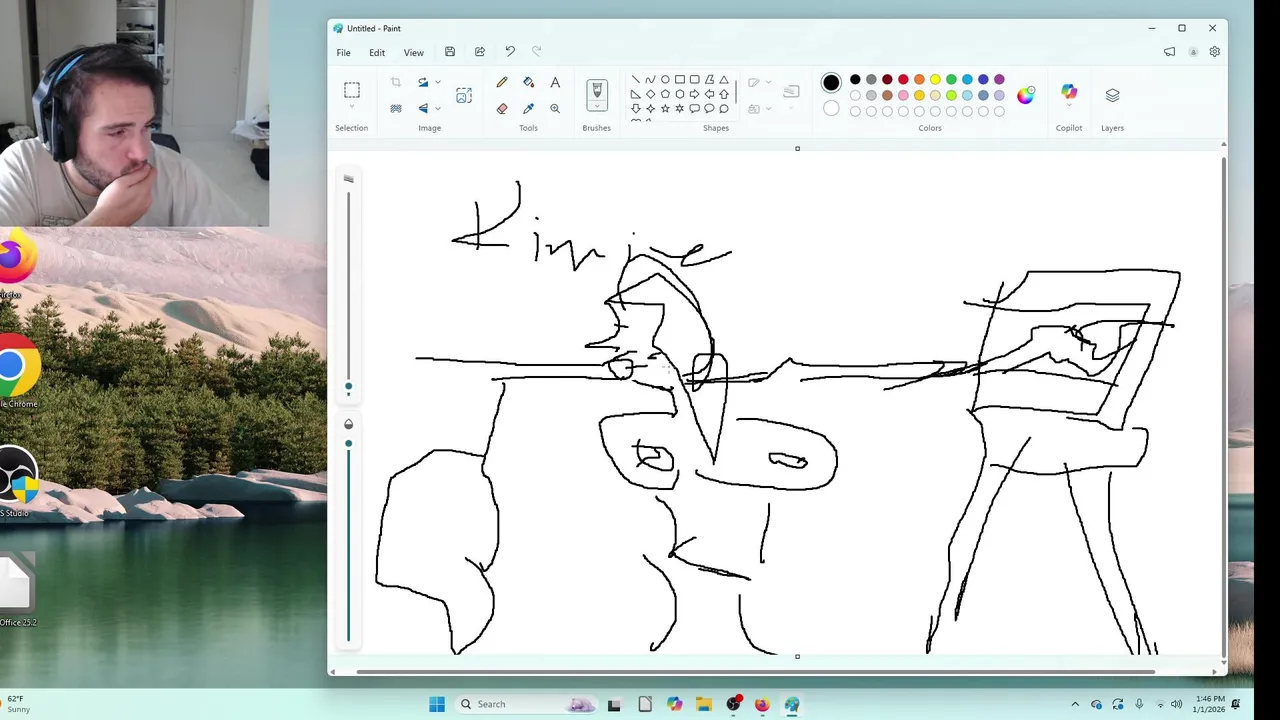The image size is (1280, 720).
Task: Expand the Copilot dropdown chevron
Action: point(1069,106)
